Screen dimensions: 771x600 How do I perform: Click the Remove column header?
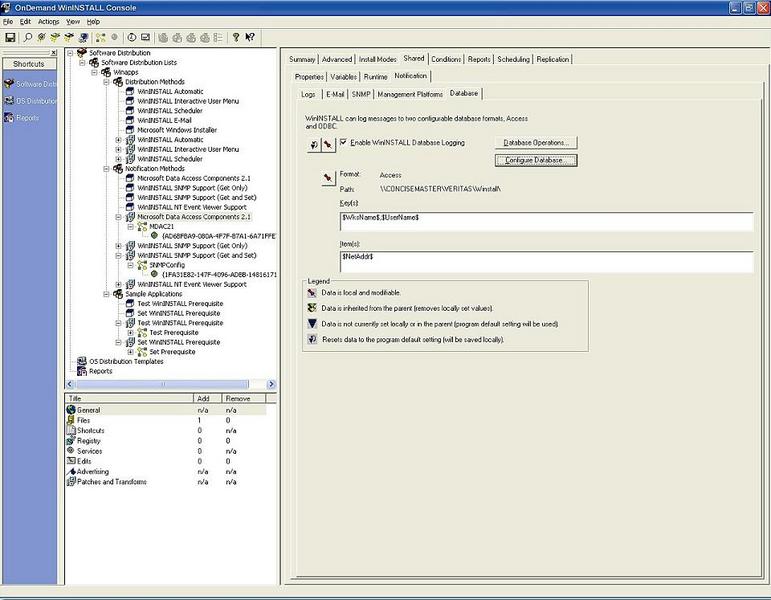(x=244, y=398)
